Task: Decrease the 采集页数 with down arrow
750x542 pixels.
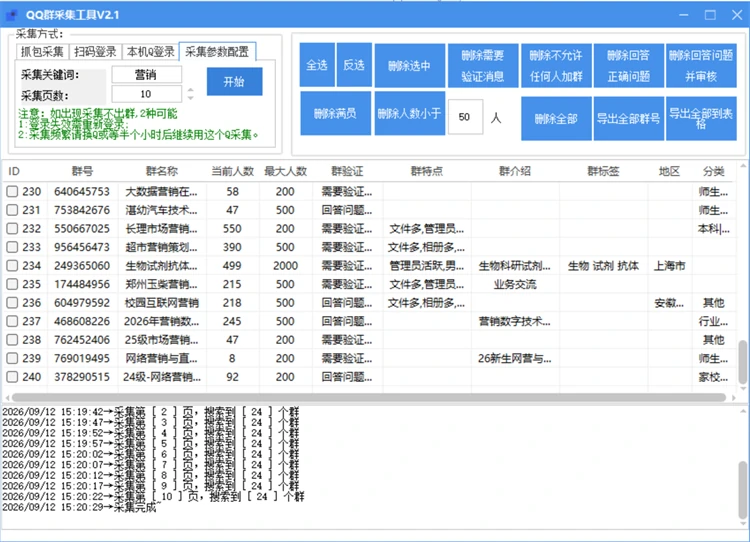Action: 190,98
